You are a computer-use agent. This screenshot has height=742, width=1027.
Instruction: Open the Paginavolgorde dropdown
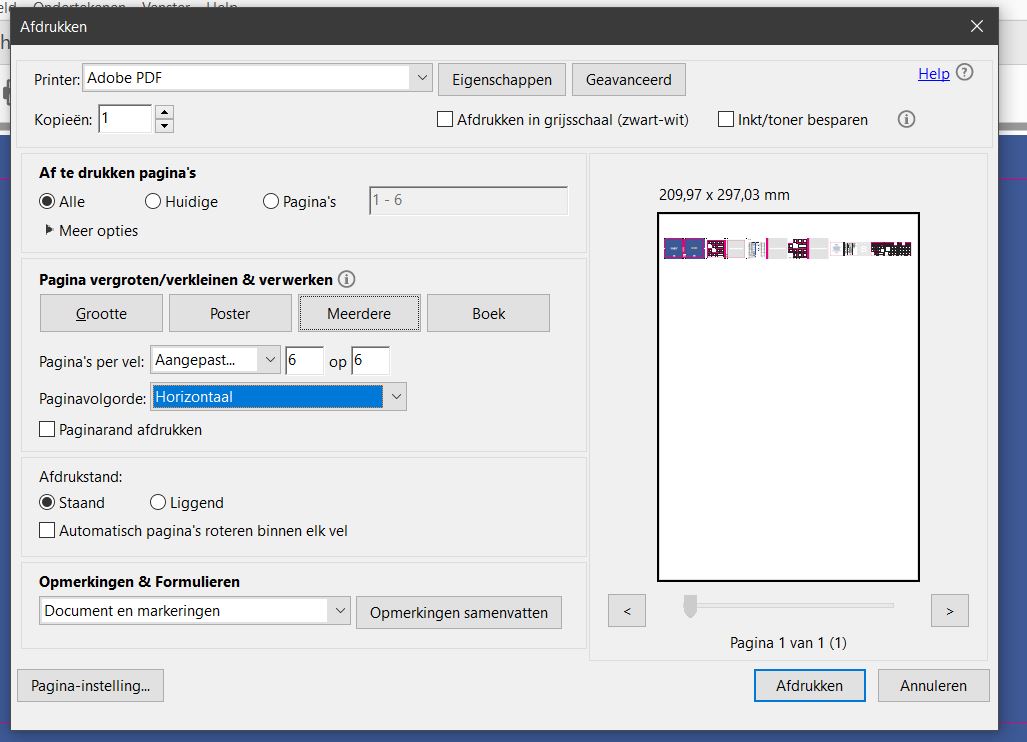point(395,396)
